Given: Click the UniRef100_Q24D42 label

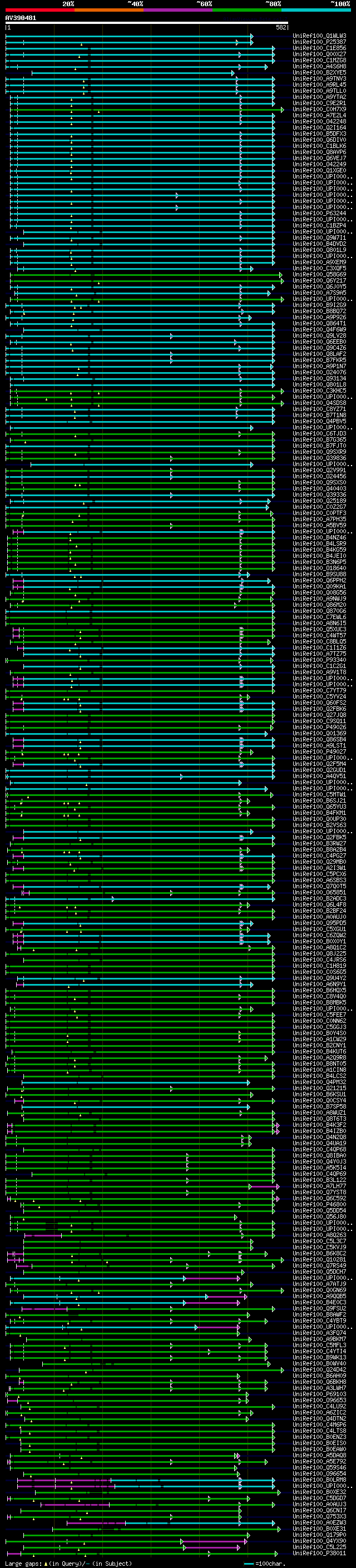Looking at the screenshot, I should pos(319,1369).
